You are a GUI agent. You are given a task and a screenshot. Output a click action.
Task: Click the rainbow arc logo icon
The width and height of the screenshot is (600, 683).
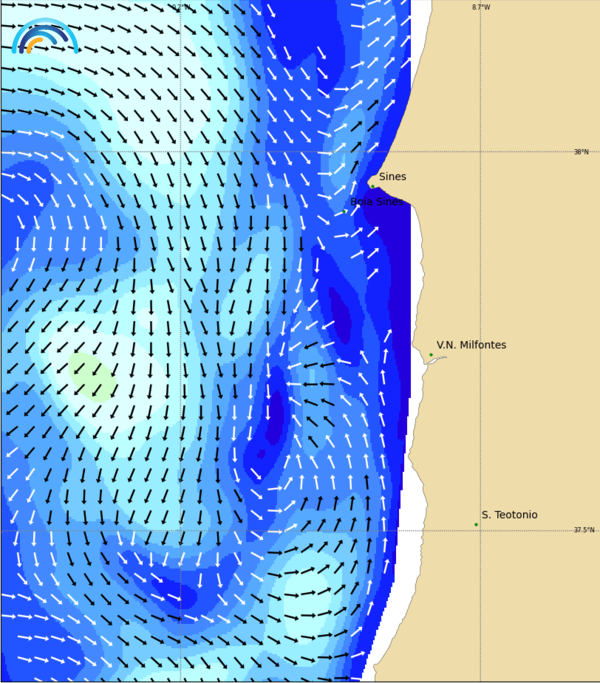point(45,36)
